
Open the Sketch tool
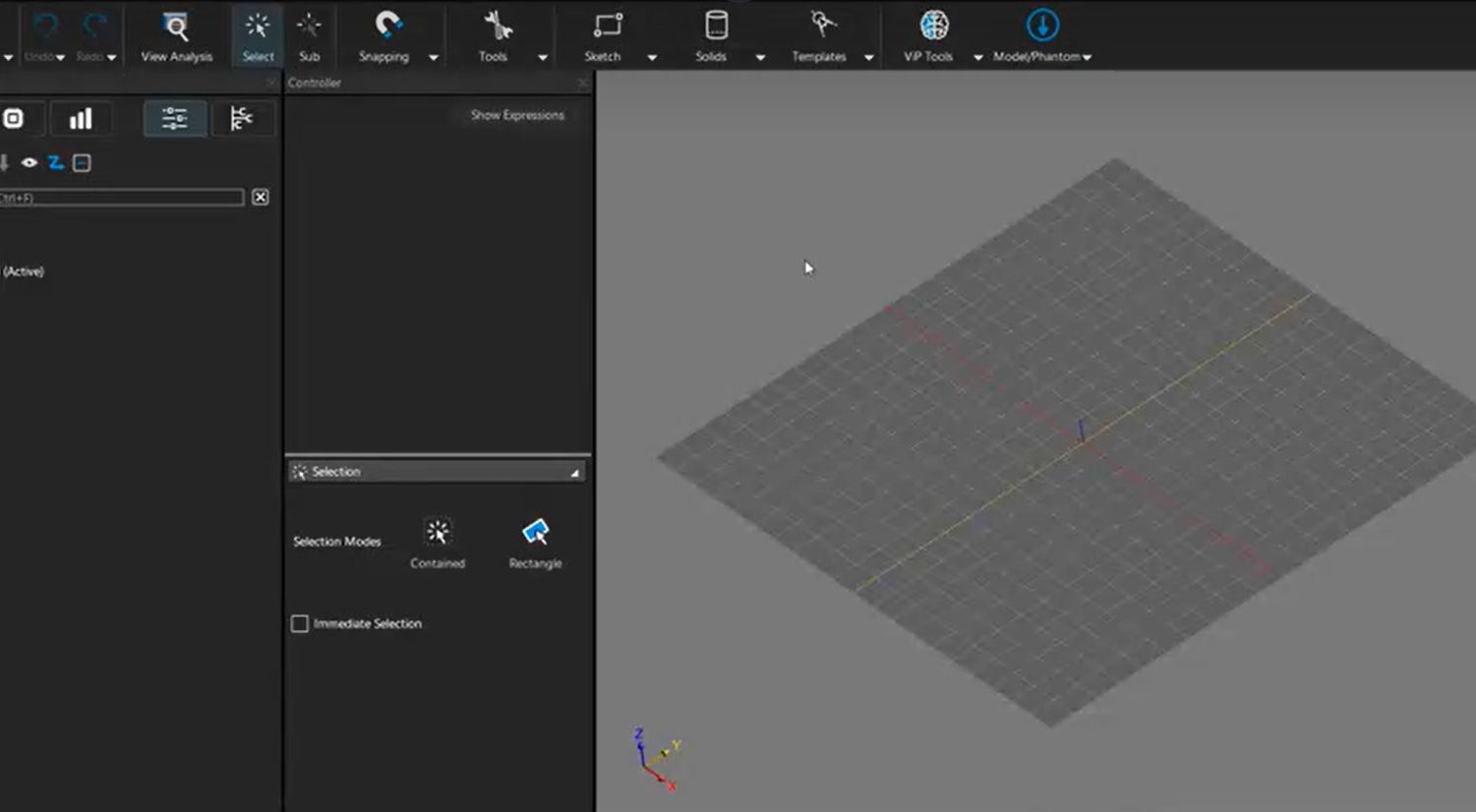(603, 36)
